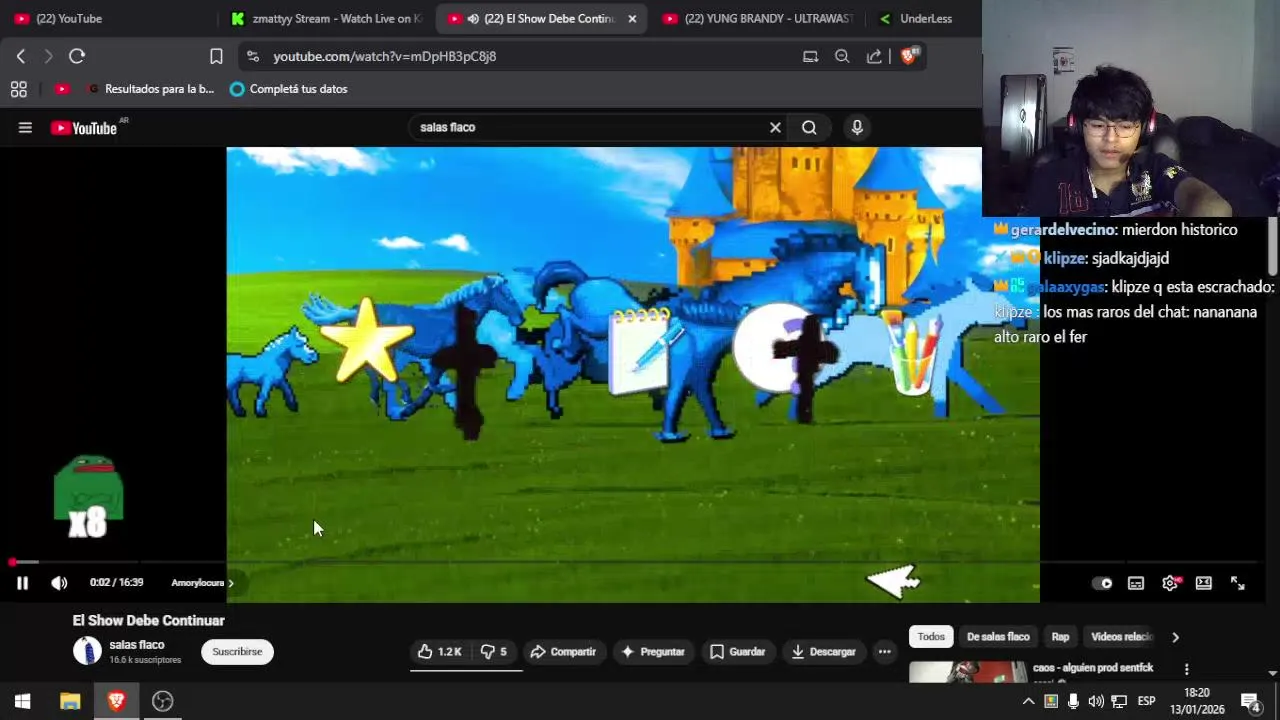Go to YouTube home via logo
Screen dimensions: 1280x720
pyautogui.click(x=84, y=128)
